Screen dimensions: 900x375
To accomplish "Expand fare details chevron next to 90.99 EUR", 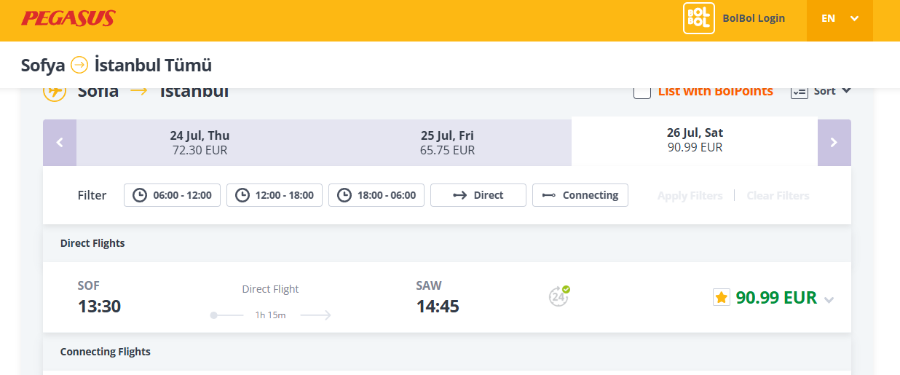I will tap(828, 300).
